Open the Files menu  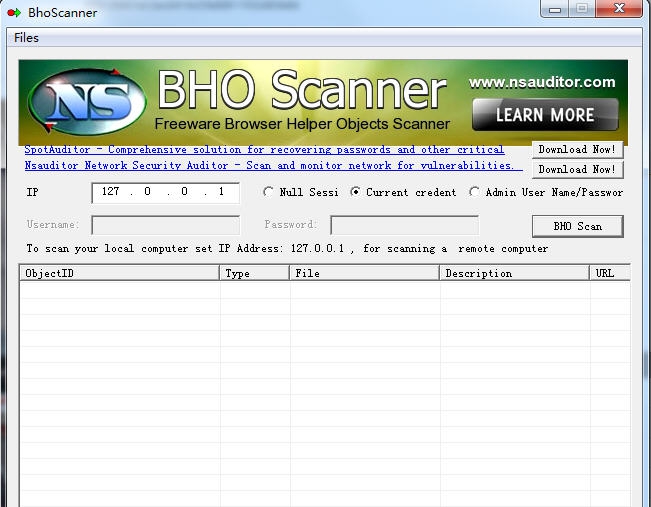[x=26, y=38]
